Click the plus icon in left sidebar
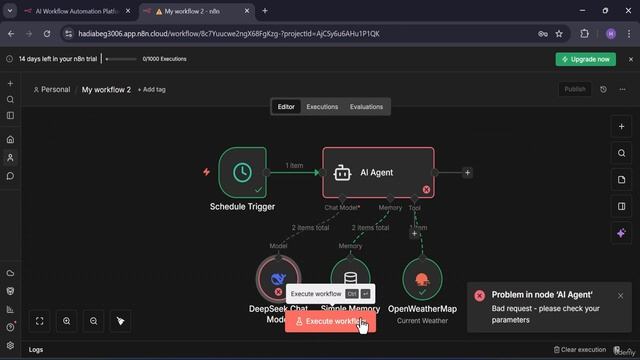This screenshot has height=360, width=640. point(10,83)
